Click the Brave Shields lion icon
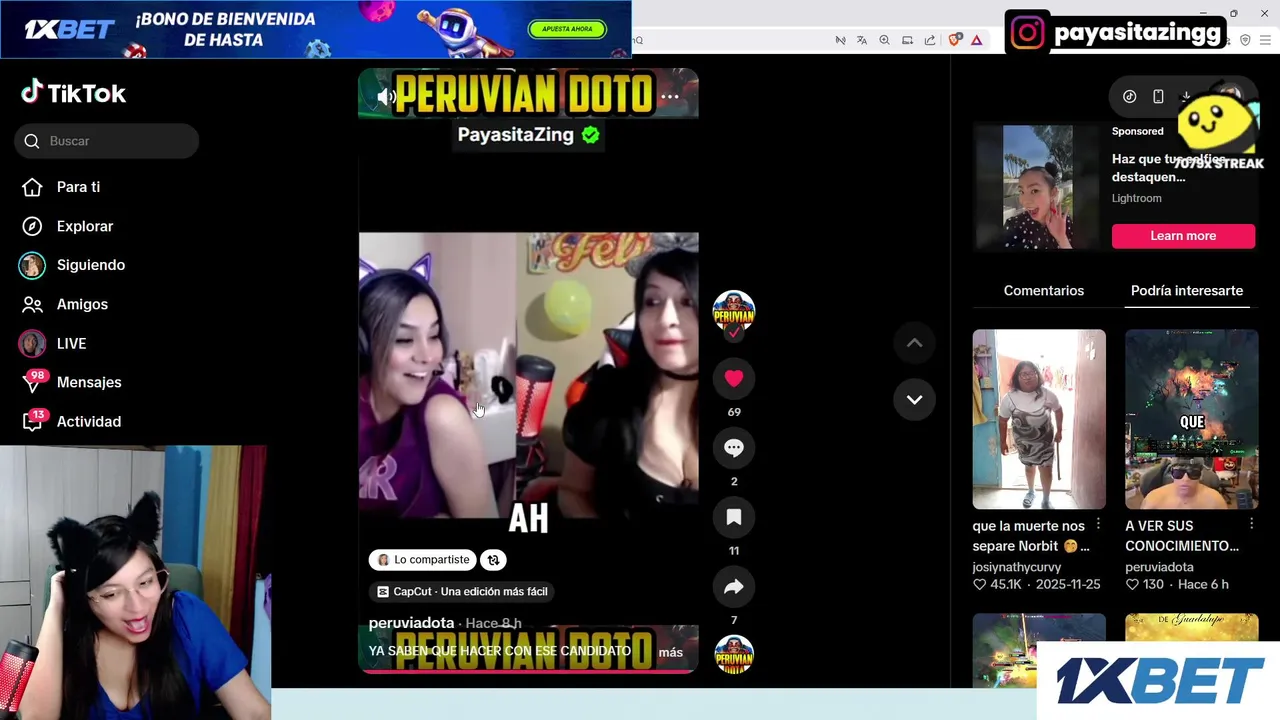The image size is (1280, 720). click(954, 40)
